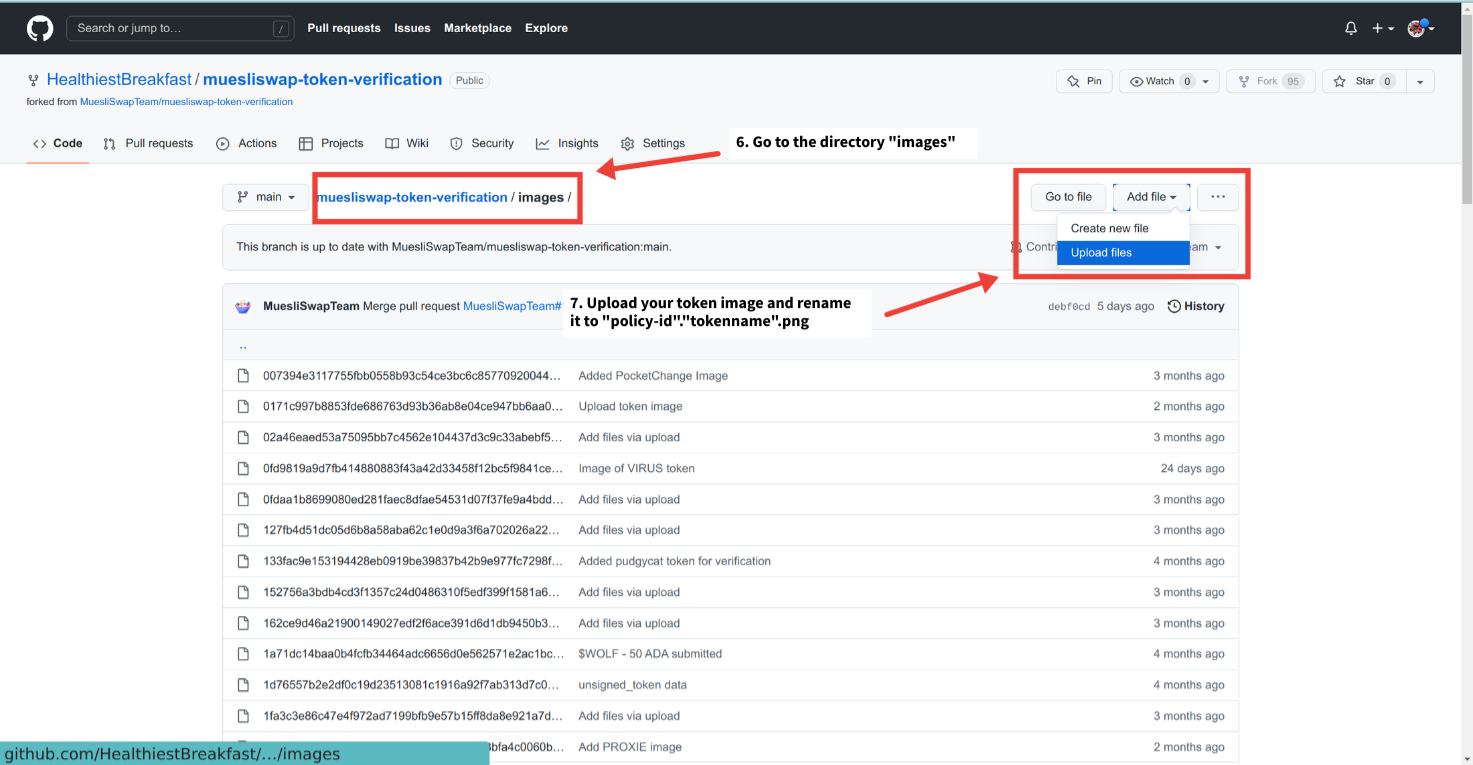
Task: Open the Upload token image commit message
Action: pyautogui.click(x=631, y=407)
